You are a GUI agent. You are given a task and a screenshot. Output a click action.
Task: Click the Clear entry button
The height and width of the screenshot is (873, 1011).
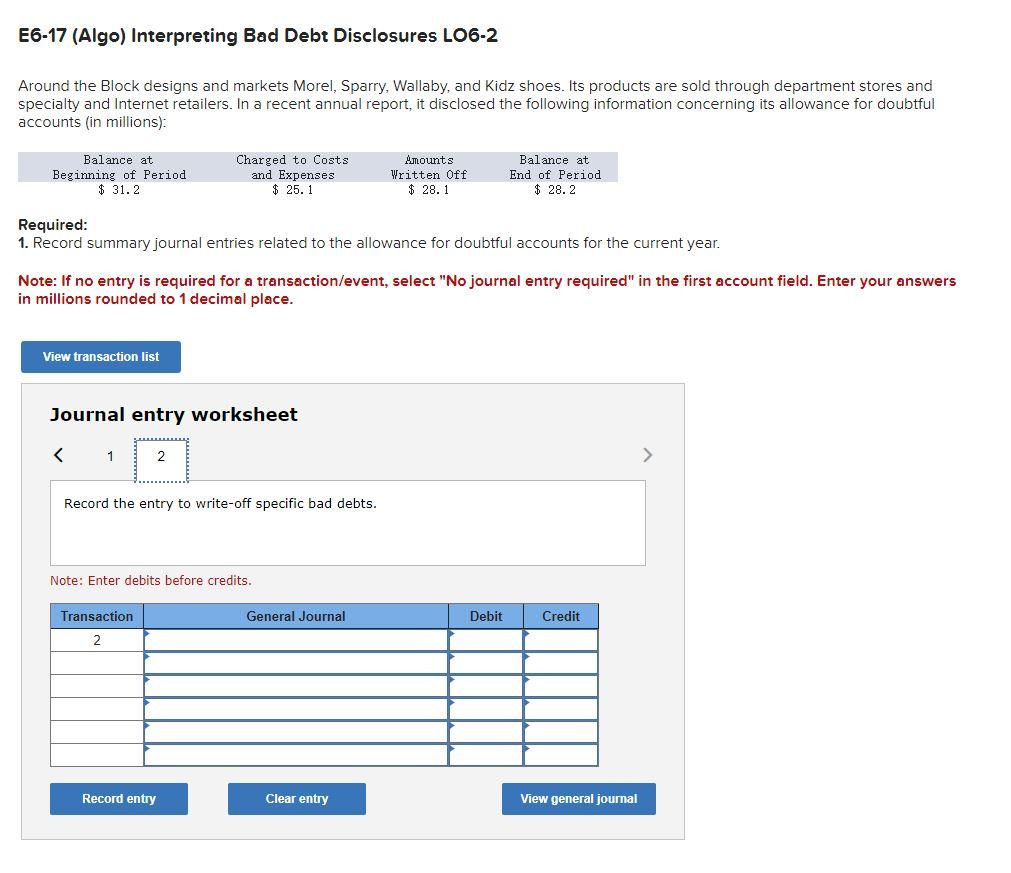pyautogui.click(x=296, y=798)
